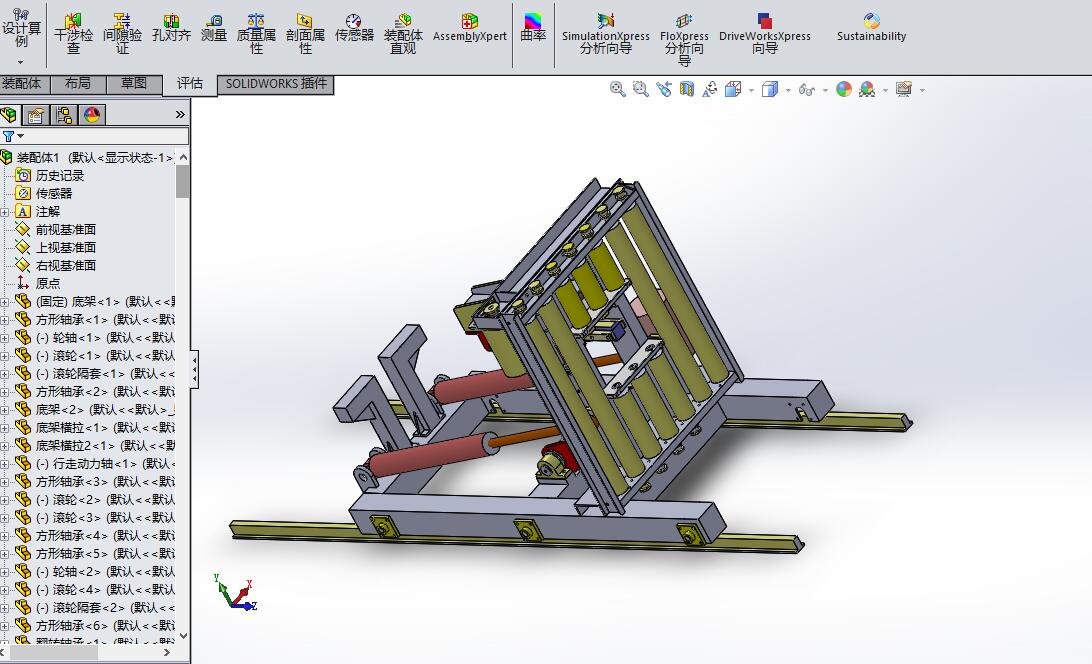Open the Clearance Verification (间隙验证) tool
This screenshot has width=1092, height=664.
click(122, 33)
